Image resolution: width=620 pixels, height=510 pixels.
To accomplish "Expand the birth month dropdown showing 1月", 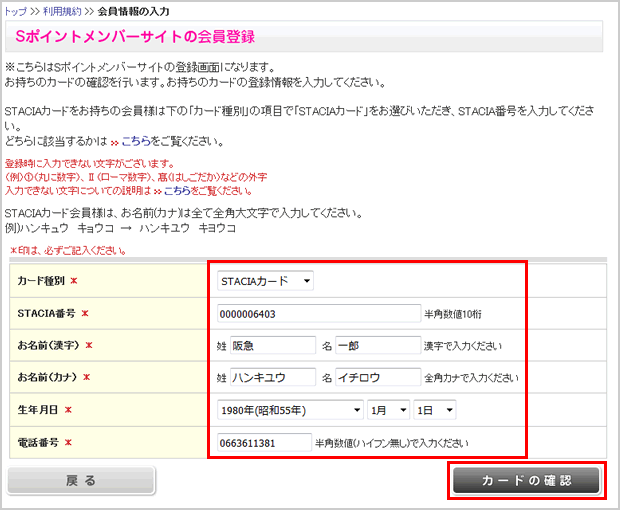I will tap(389, 410).
